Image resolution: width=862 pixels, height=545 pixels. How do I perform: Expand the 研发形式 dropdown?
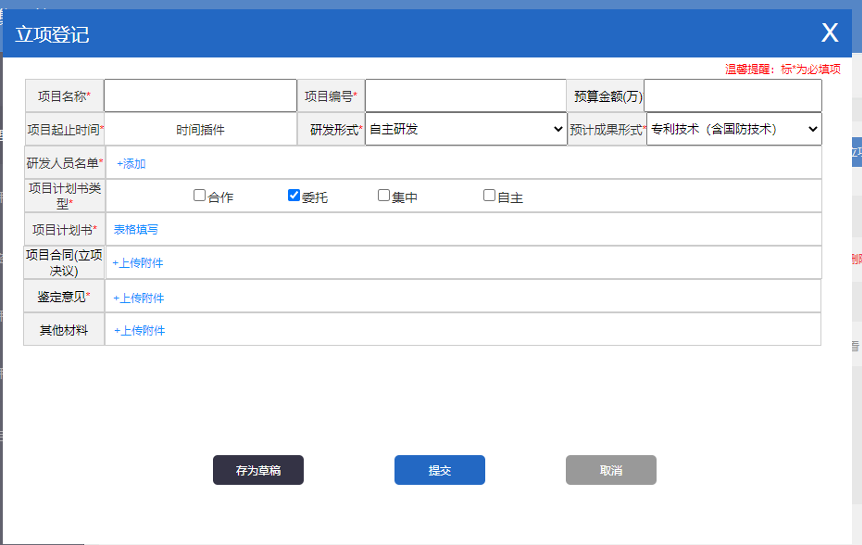click(x=465, y=129)
